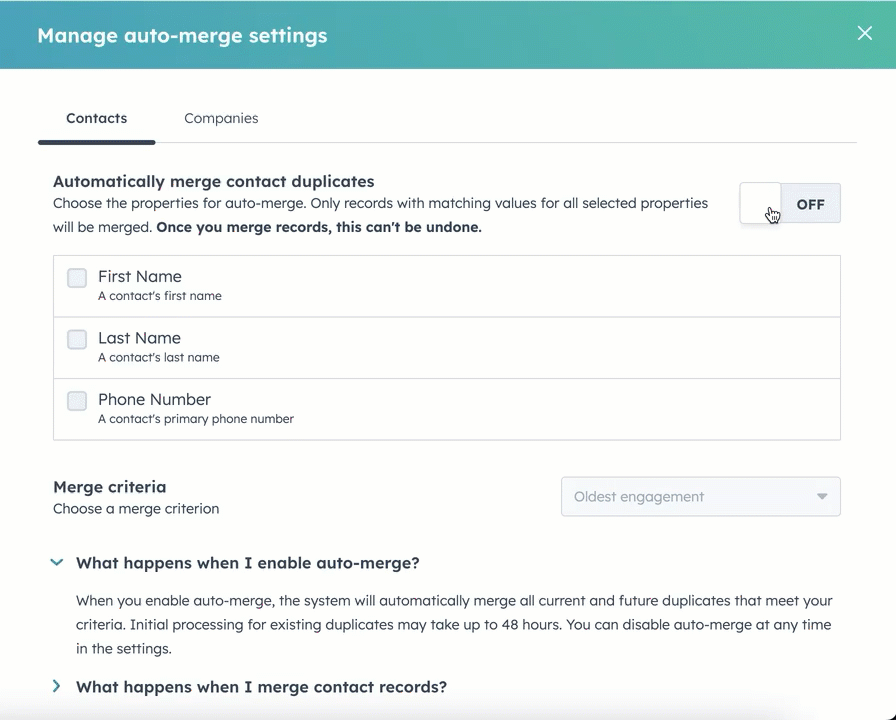Check the Phone Number checkbox
This screenshot has width=896, height=720.
[x=77, y=401]
